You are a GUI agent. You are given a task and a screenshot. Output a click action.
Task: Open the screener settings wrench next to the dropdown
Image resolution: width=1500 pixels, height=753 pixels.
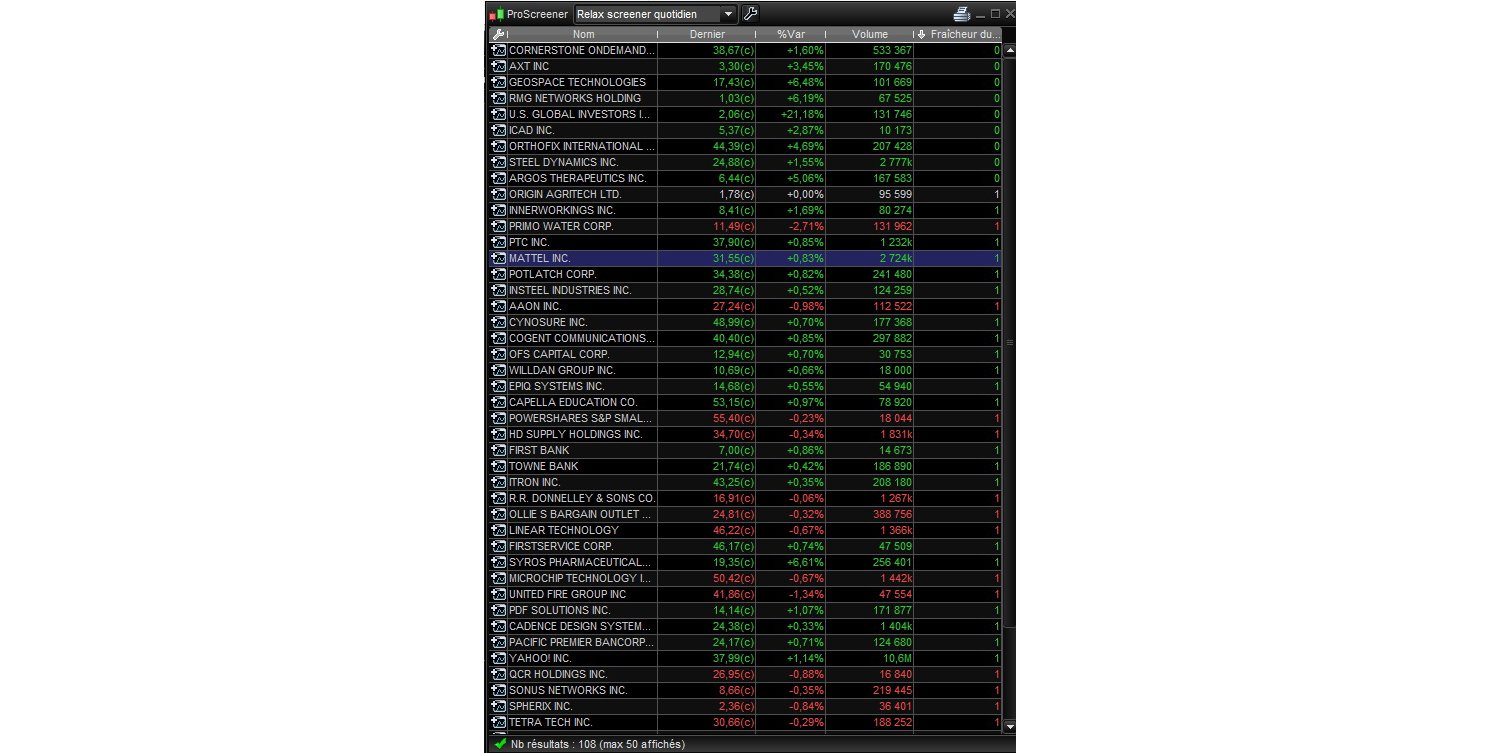749,14
